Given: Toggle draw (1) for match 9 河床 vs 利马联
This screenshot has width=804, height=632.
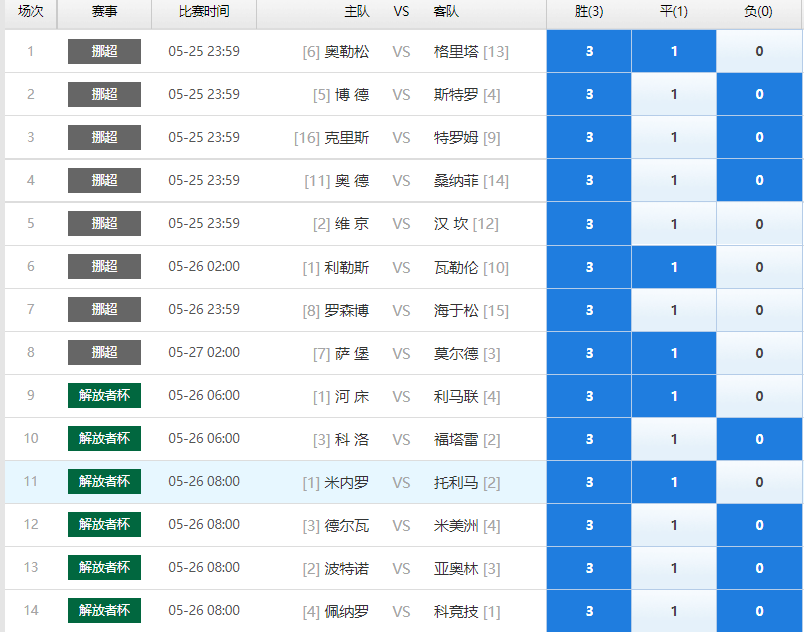Looking at the screenshot, I should click(x=674, y=396).
